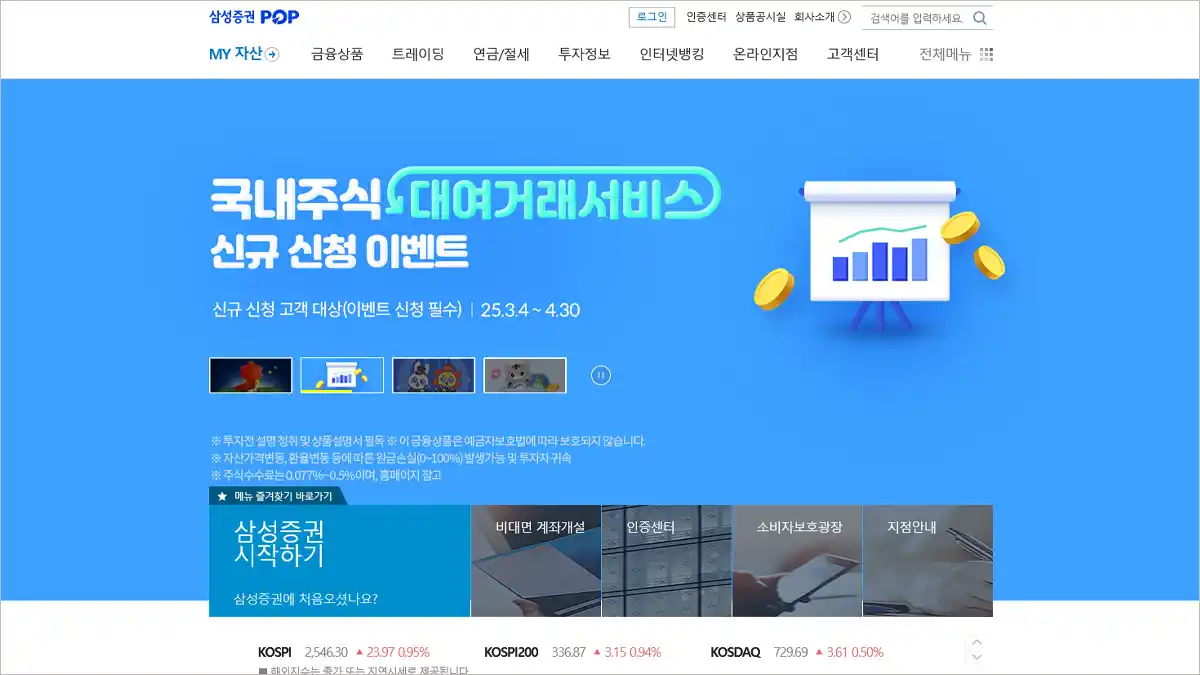
Task: Open 지점안내 tile
Action: coord(928,560)
